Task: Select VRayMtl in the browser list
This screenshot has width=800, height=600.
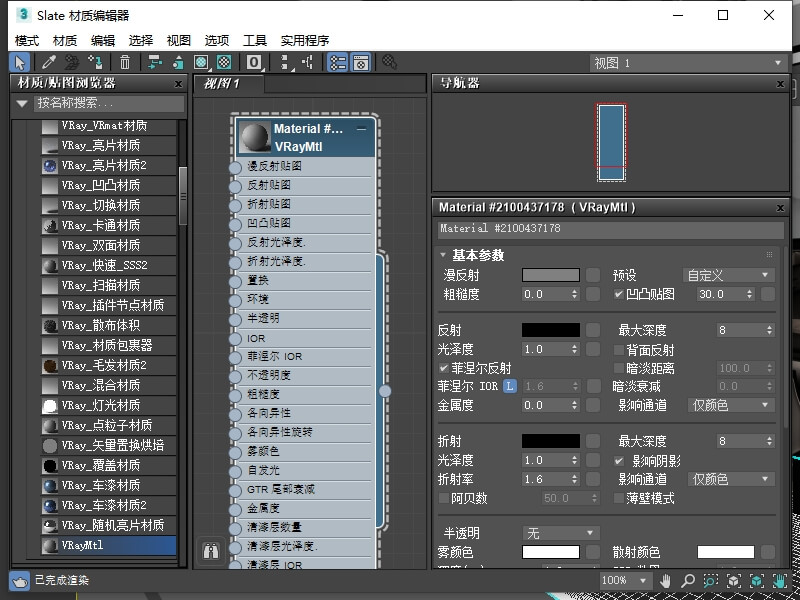Action: (x=109, y=545)
